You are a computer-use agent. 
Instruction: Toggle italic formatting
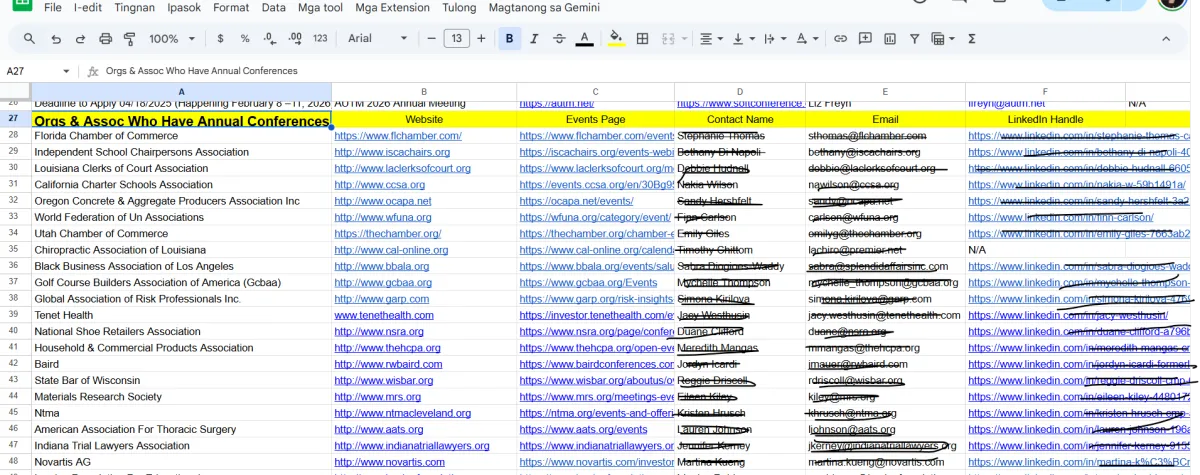[535, 39]
